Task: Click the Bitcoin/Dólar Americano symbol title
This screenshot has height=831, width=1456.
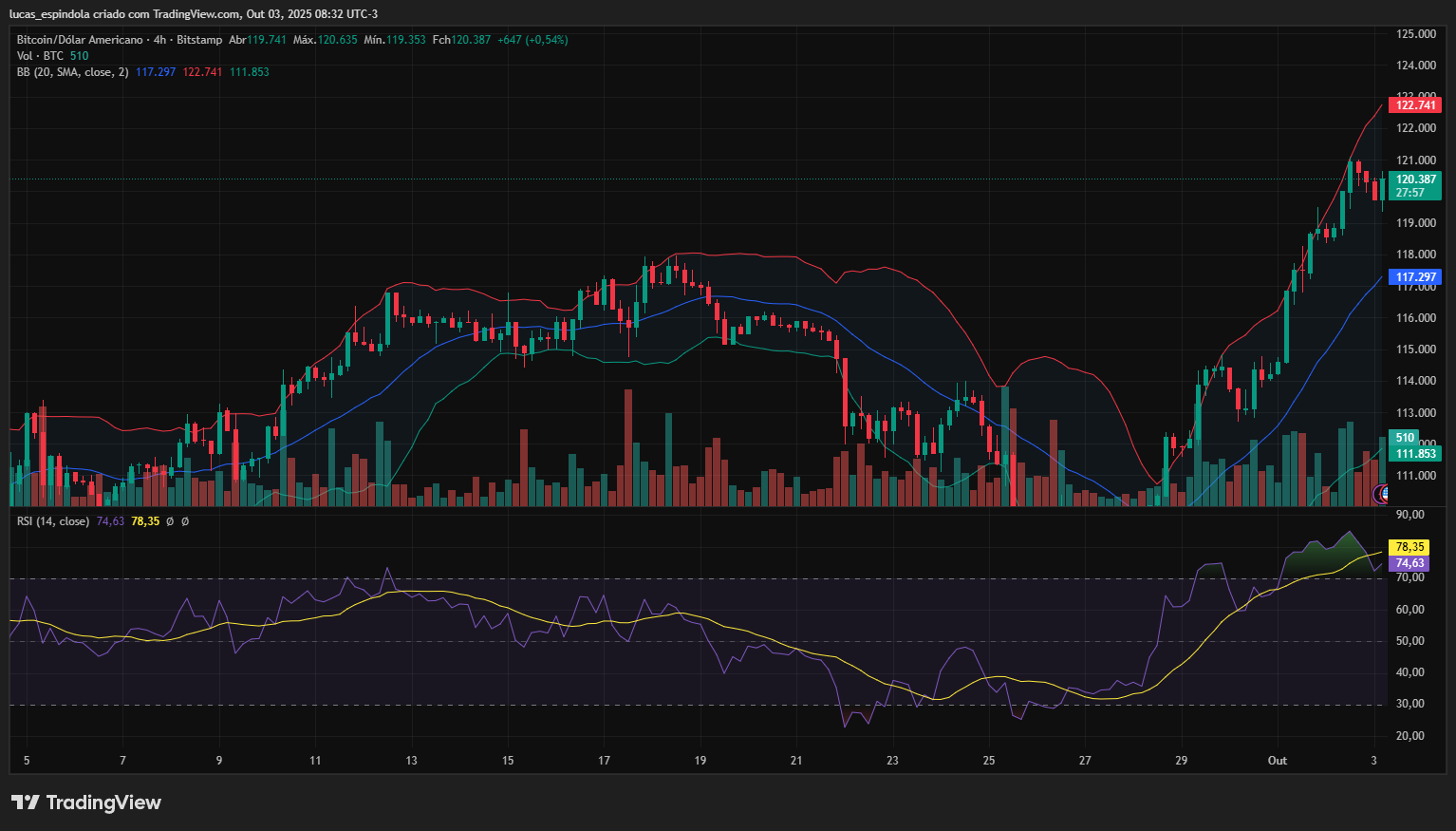Action: tap(80, 40)
